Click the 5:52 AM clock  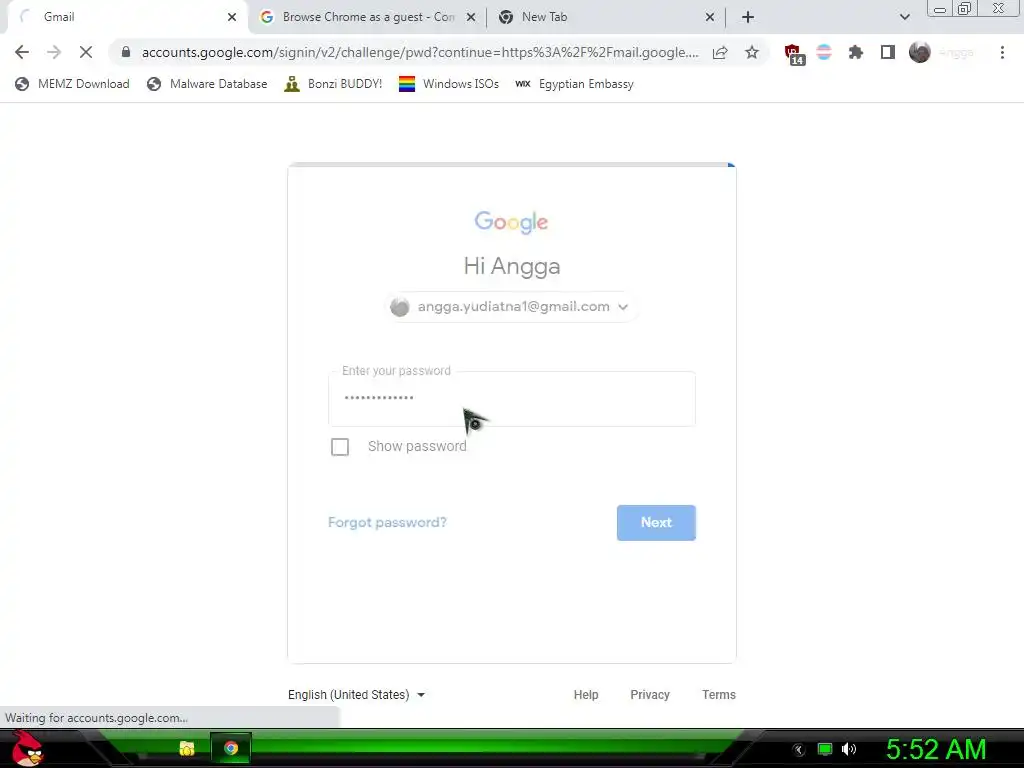pos(935,749)
